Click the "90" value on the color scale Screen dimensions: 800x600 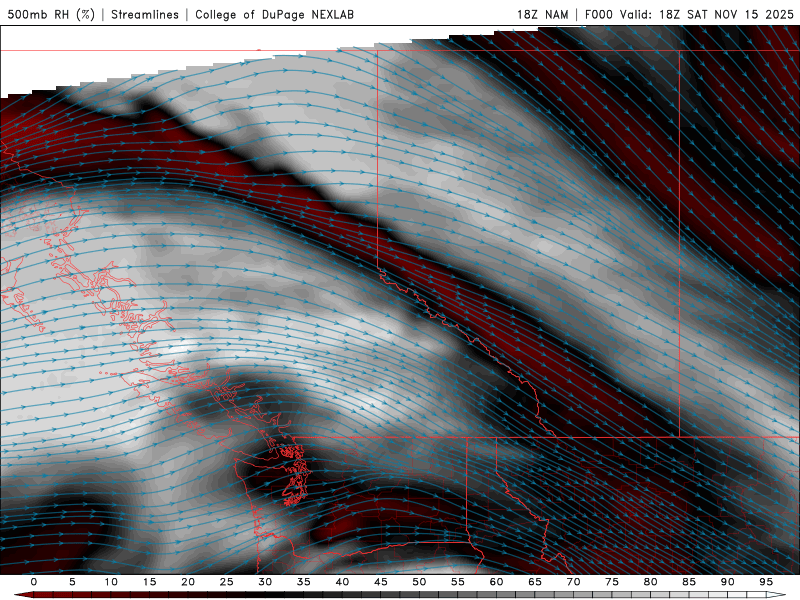727,582
